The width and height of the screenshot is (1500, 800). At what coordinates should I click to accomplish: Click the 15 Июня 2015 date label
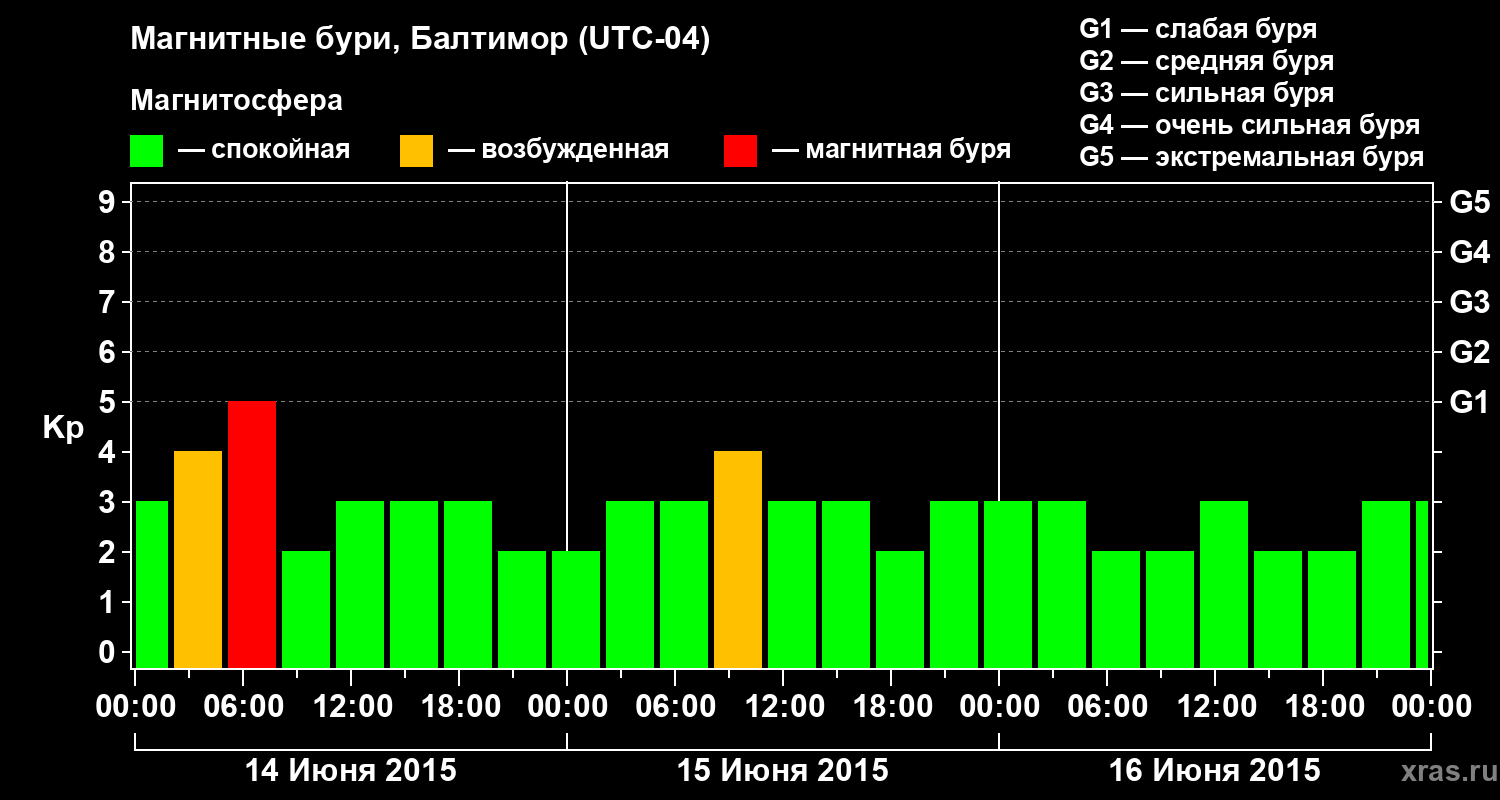coord(783,771)
